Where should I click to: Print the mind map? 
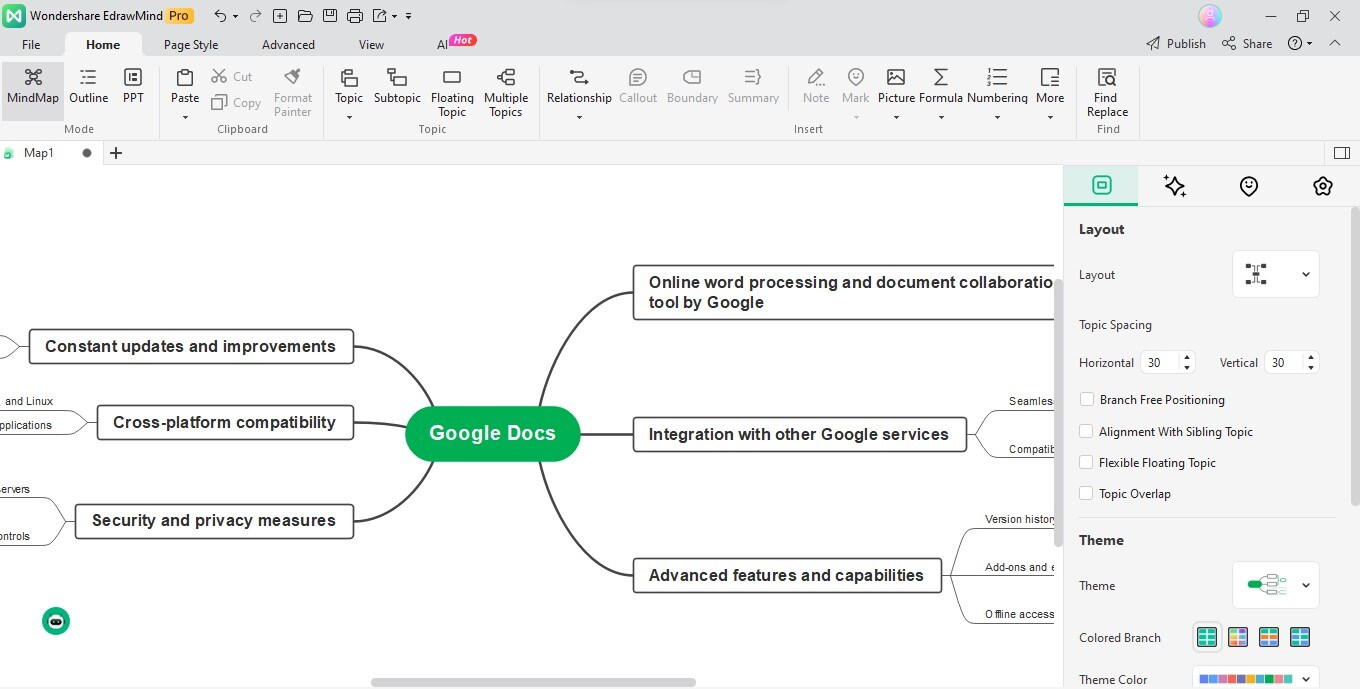tap(355, 16)
